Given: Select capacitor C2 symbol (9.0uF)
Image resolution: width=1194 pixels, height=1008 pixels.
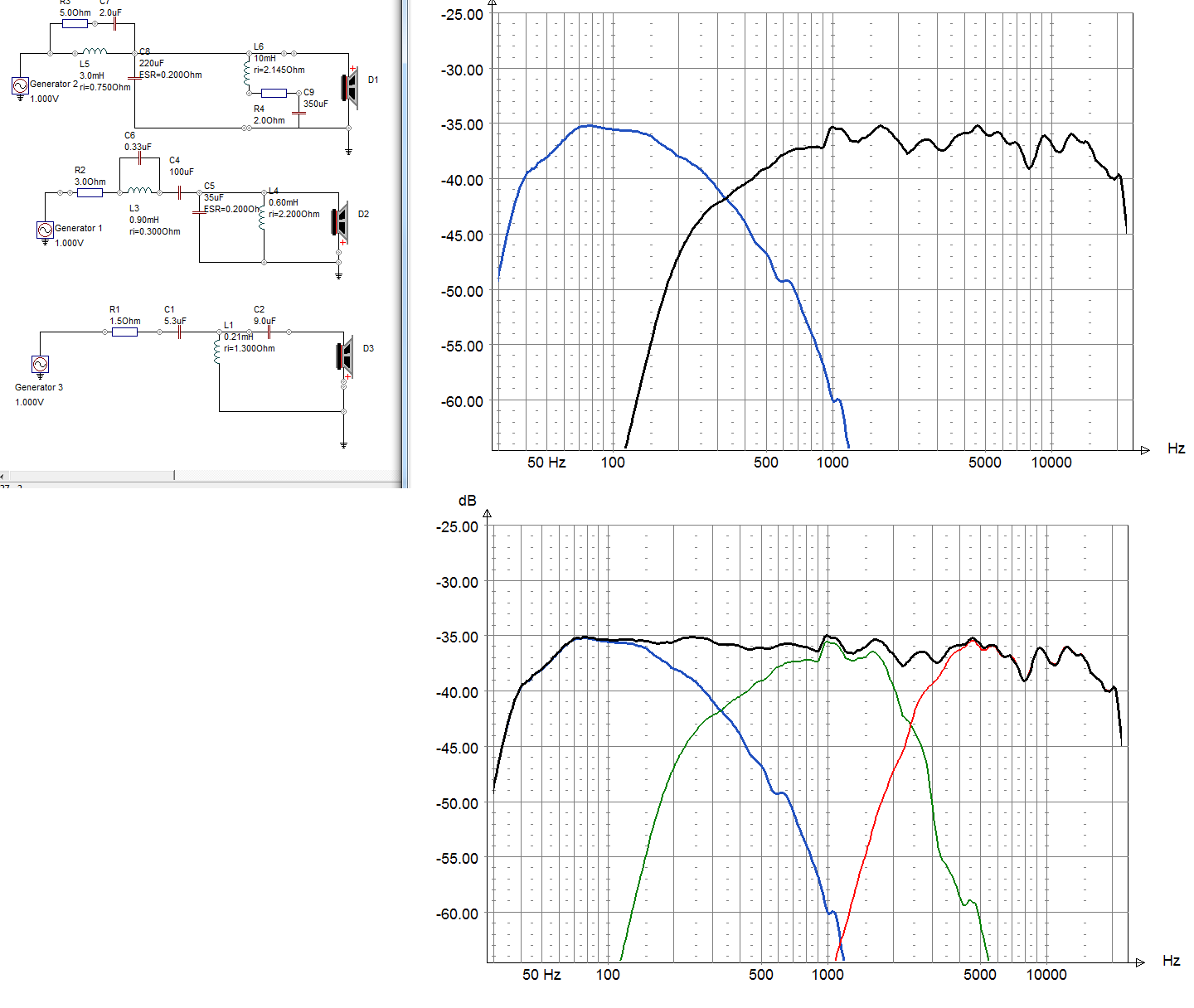Looking at the screenshot, I should tap(269, 332).
